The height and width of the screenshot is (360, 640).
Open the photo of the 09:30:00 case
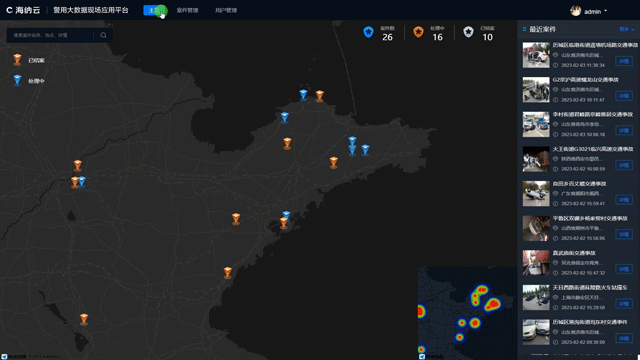[536, 332]
